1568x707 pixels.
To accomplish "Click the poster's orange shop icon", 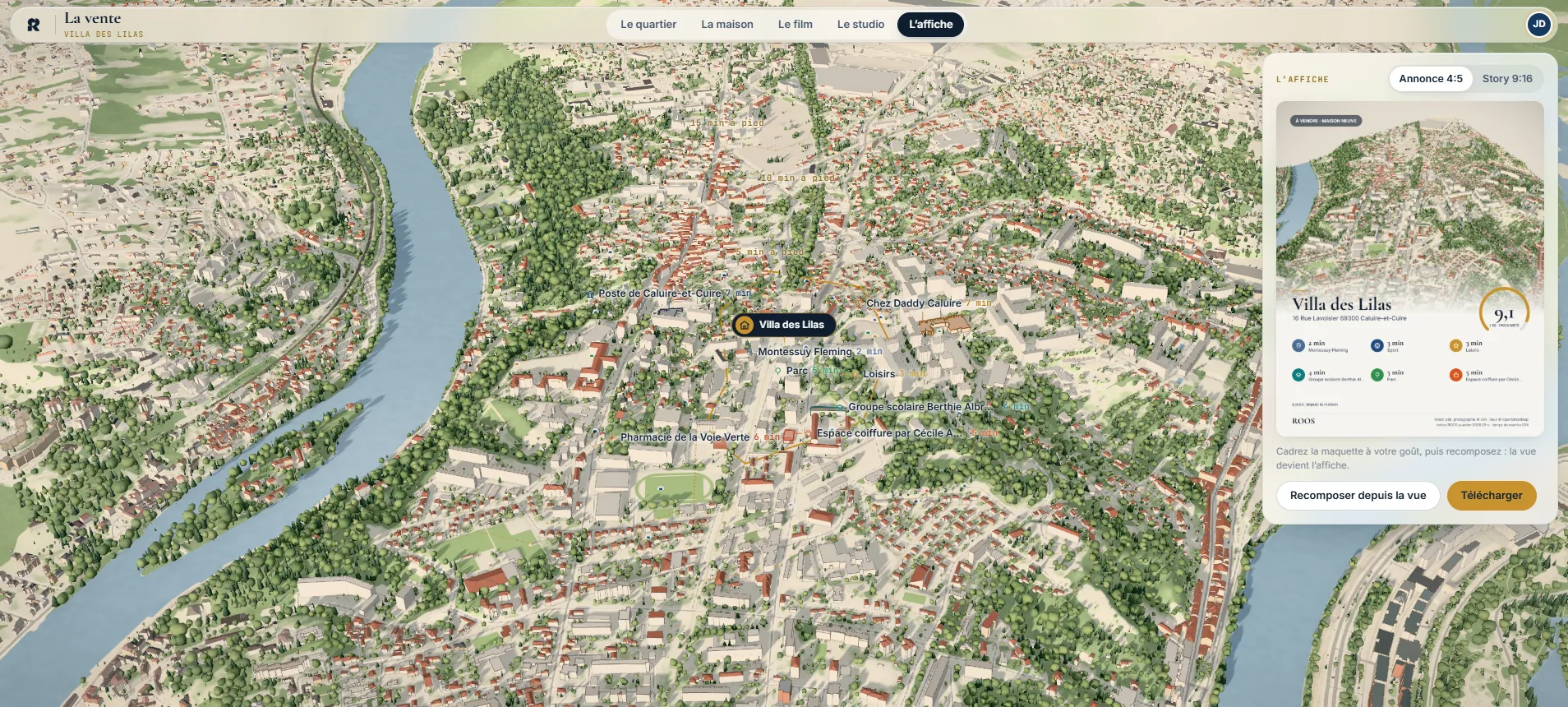I will tap(1455, 375).
